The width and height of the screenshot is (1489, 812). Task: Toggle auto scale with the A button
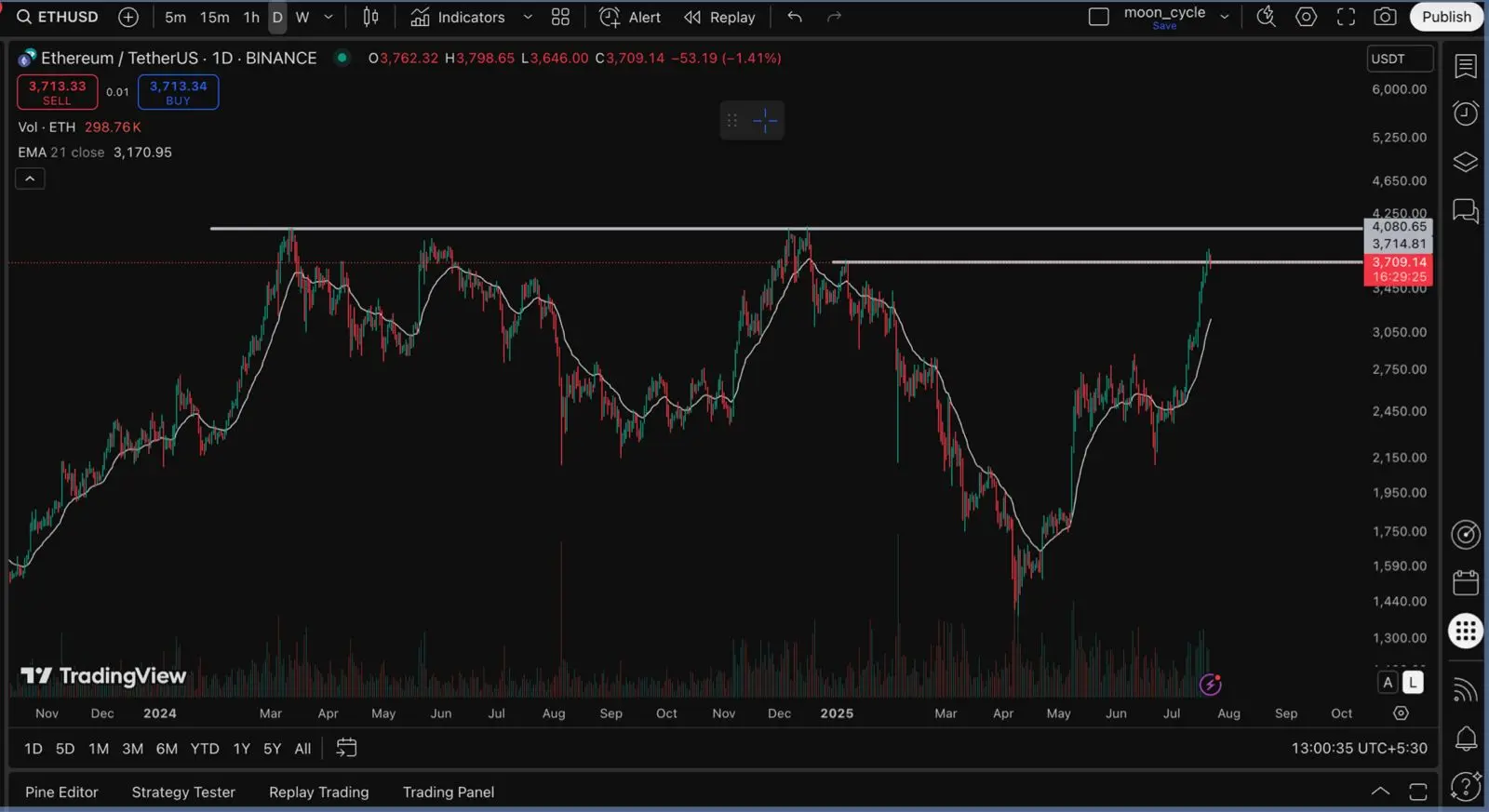point(1388,683)
